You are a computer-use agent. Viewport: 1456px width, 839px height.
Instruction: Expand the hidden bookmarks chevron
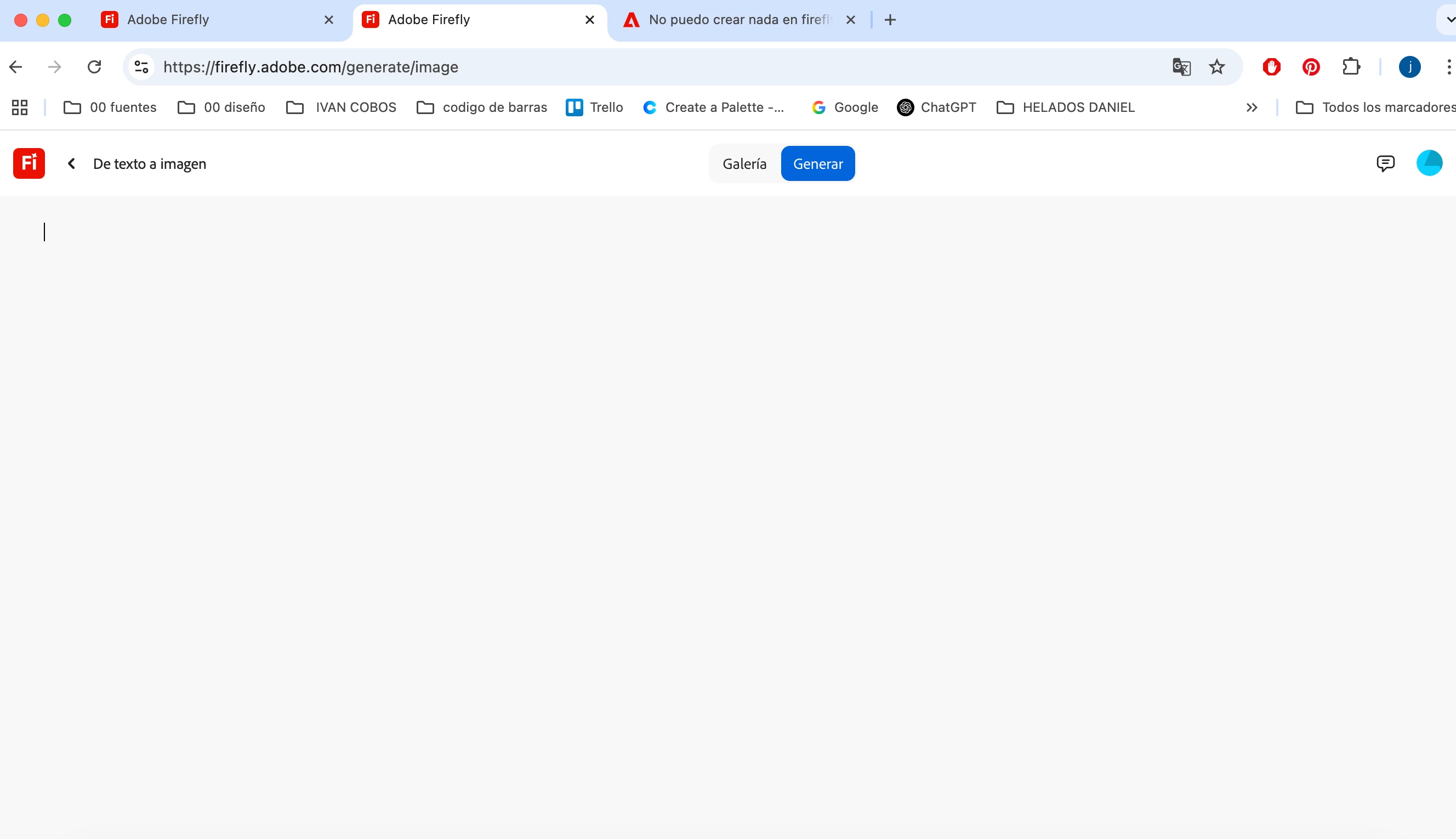(x=1251, y=108)
